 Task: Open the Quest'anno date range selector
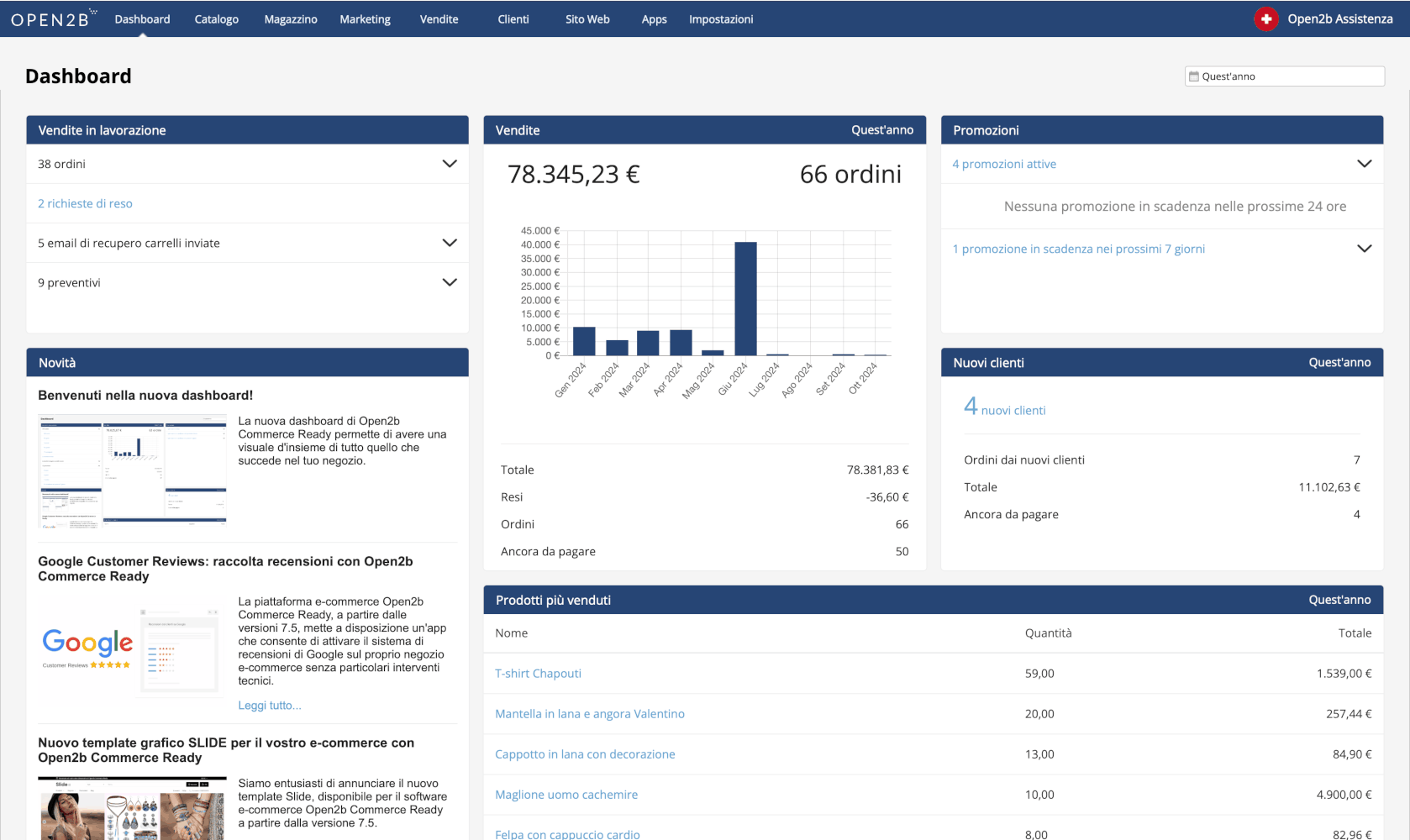pyautogui.click(x=1285, y=76)
